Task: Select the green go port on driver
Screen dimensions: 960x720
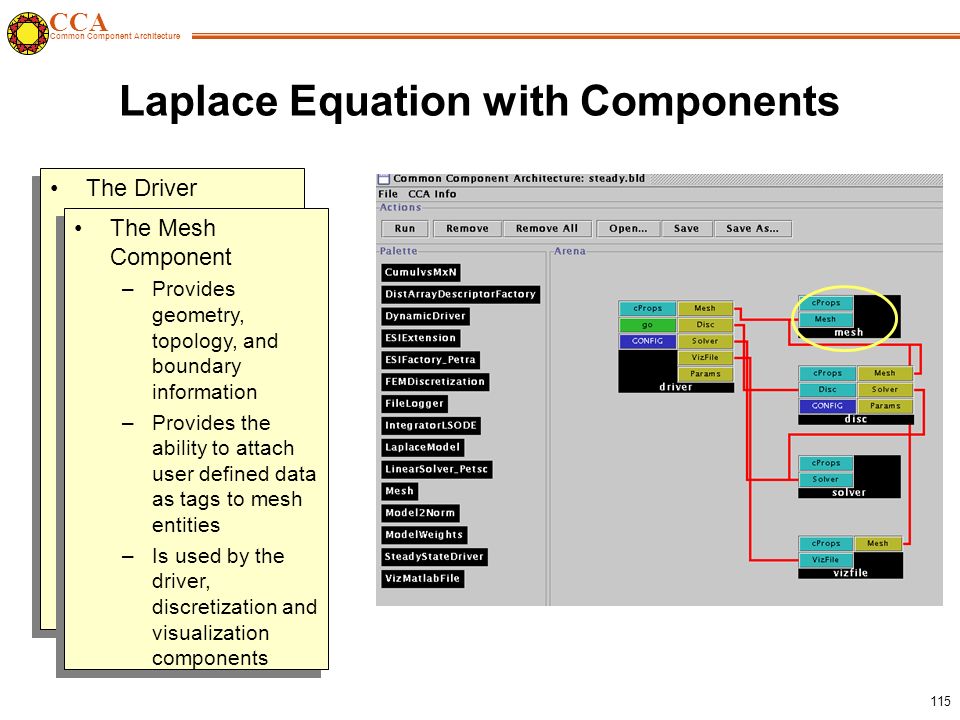Action: pyautogui.click(x=647, y=325)
